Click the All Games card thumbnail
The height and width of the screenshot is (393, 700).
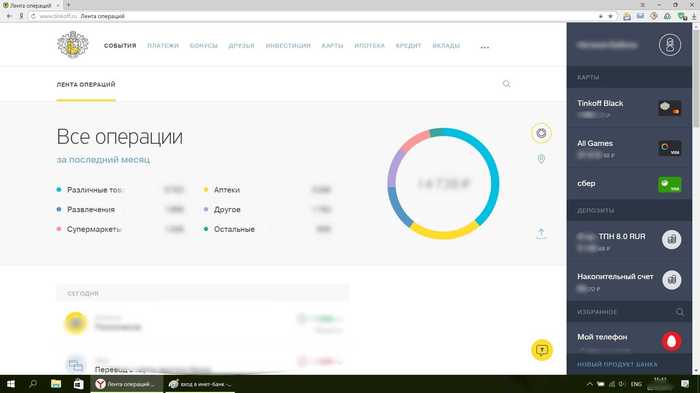pos(670,148)
